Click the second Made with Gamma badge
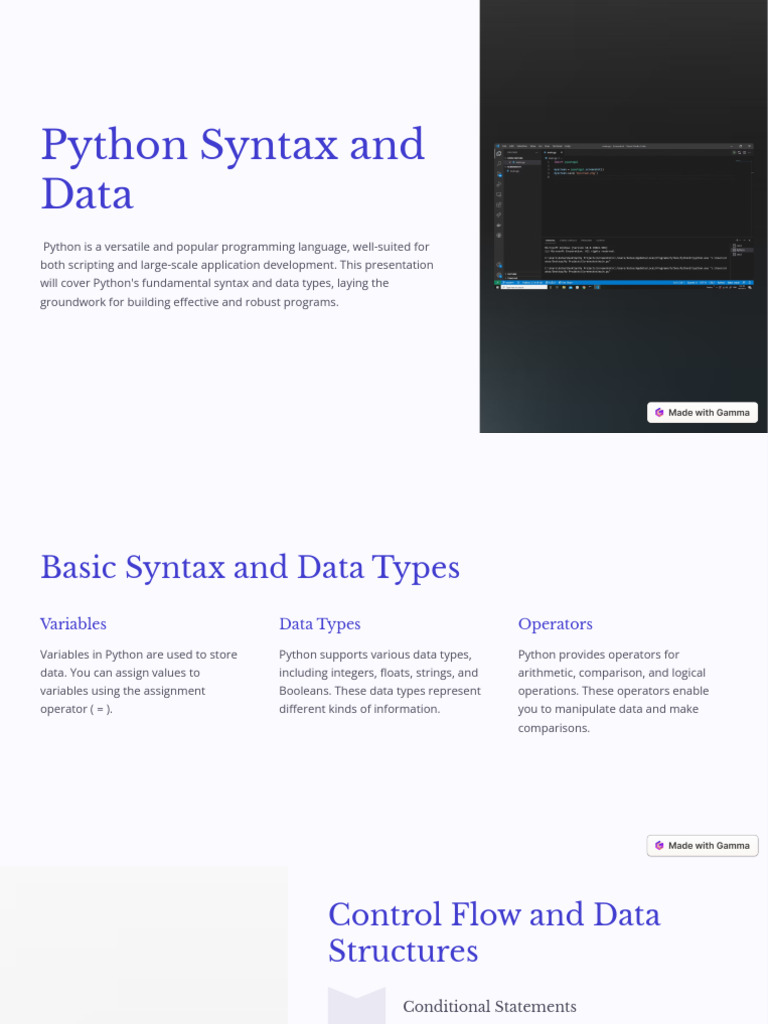The image size is (768, 1024). [702, 845]
